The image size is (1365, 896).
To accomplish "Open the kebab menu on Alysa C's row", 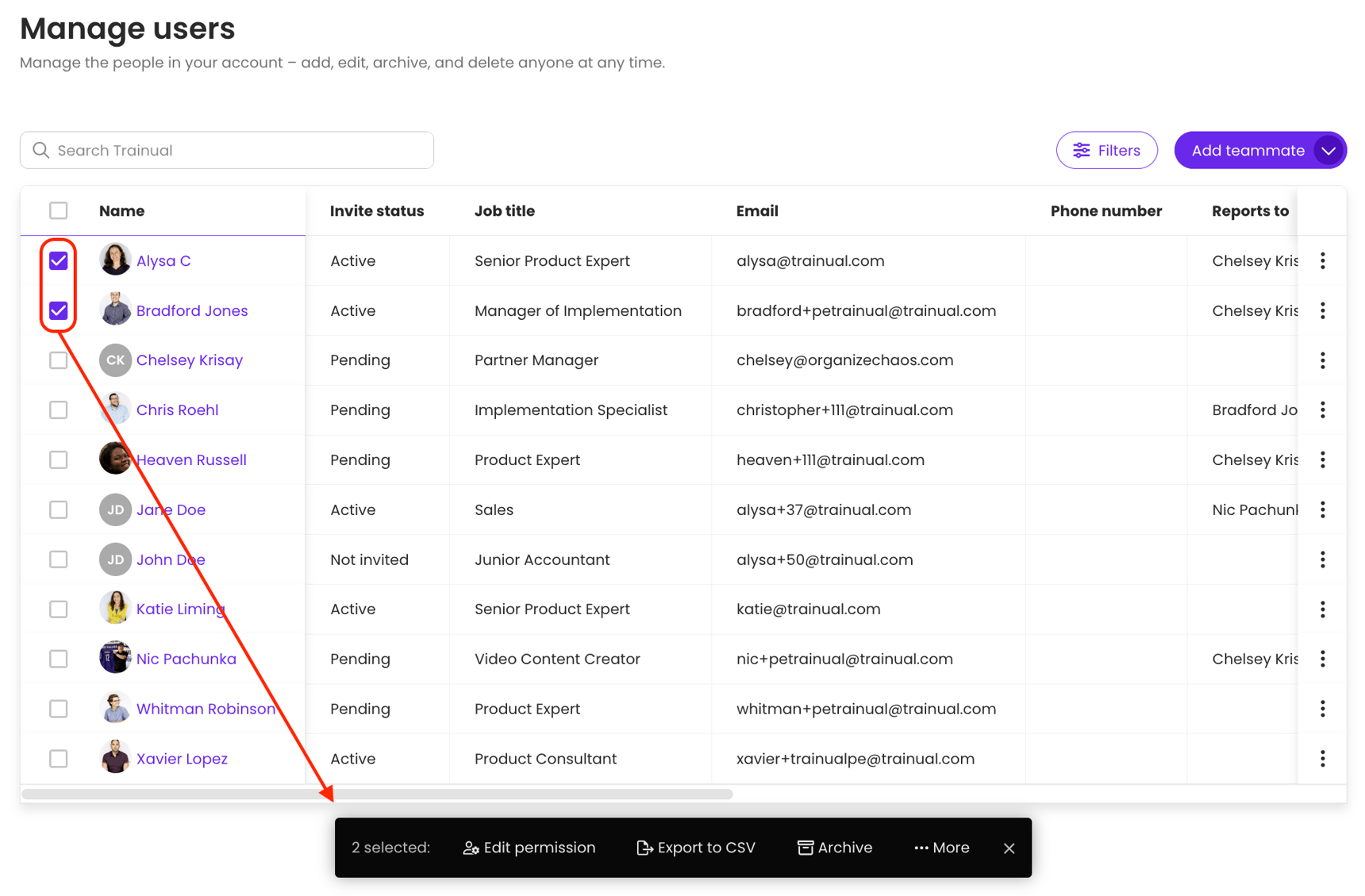I will click(x=1323, y=260).
